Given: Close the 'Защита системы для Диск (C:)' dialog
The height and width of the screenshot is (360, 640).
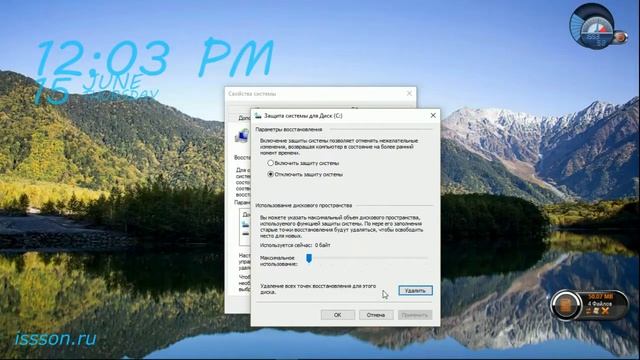Looking at the screenshot, I should [x=433, y=116].
